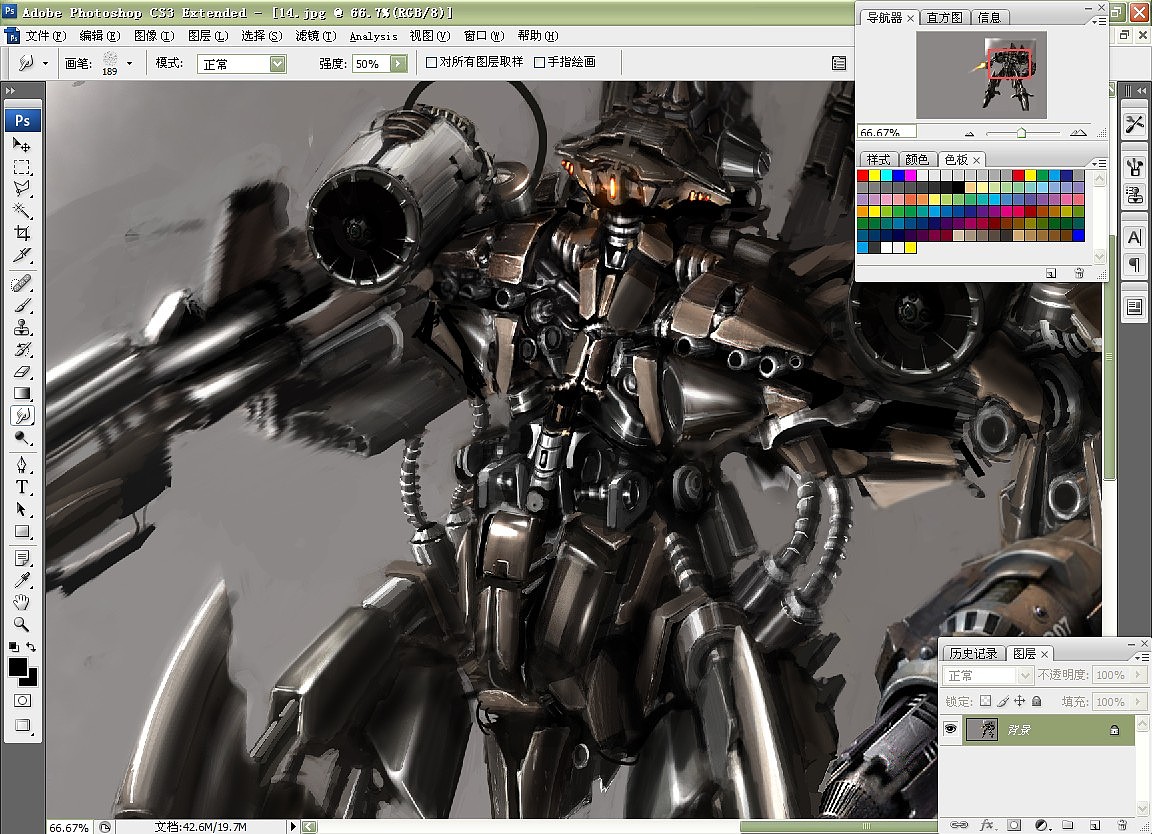This screenshot has height=834, width=1152.
Task: Select the History Brush tool
Action: 21,349
